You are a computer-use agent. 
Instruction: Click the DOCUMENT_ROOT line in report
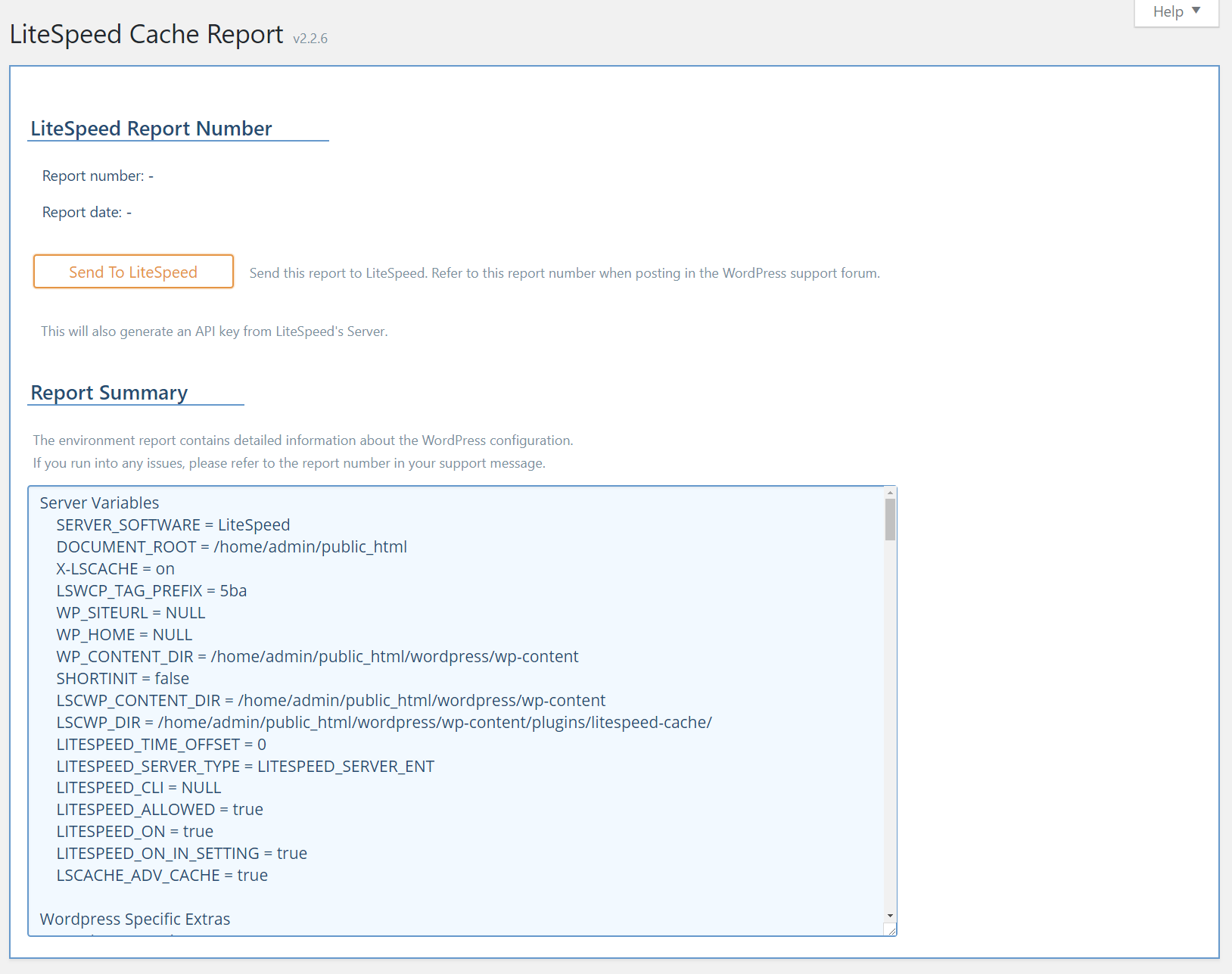tap(232, 547)
